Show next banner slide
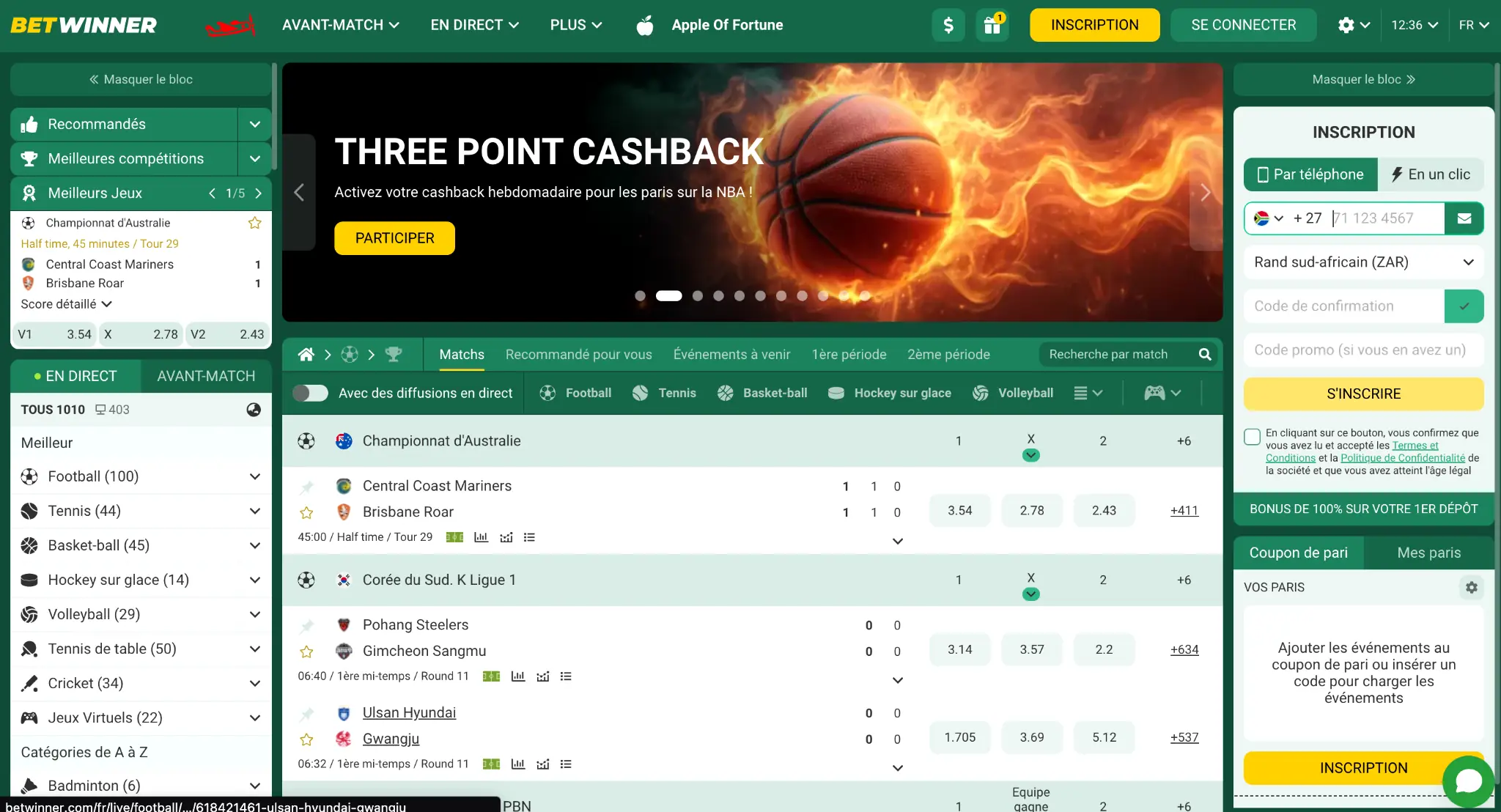The height and width of the screenshot is (812, 1501). (x=1206, y=193)
